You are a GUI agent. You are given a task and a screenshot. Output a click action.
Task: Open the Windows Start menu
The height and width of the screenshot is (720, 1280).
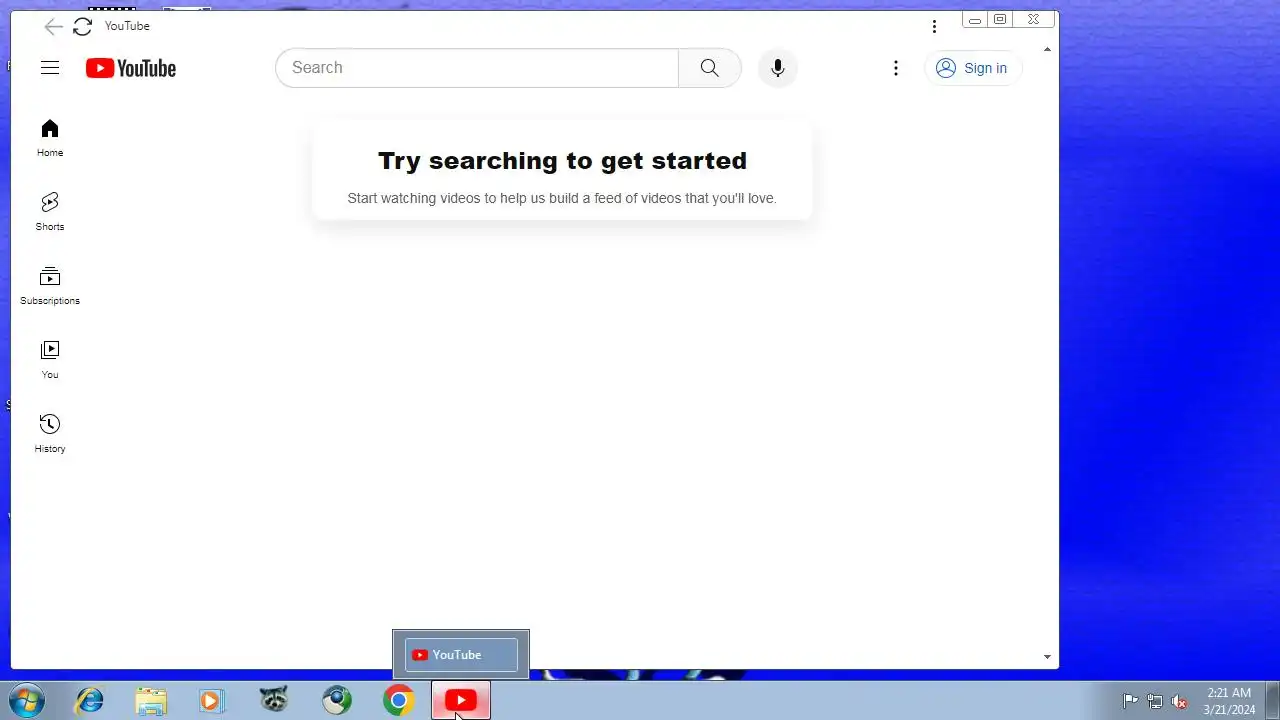[27, 701]
